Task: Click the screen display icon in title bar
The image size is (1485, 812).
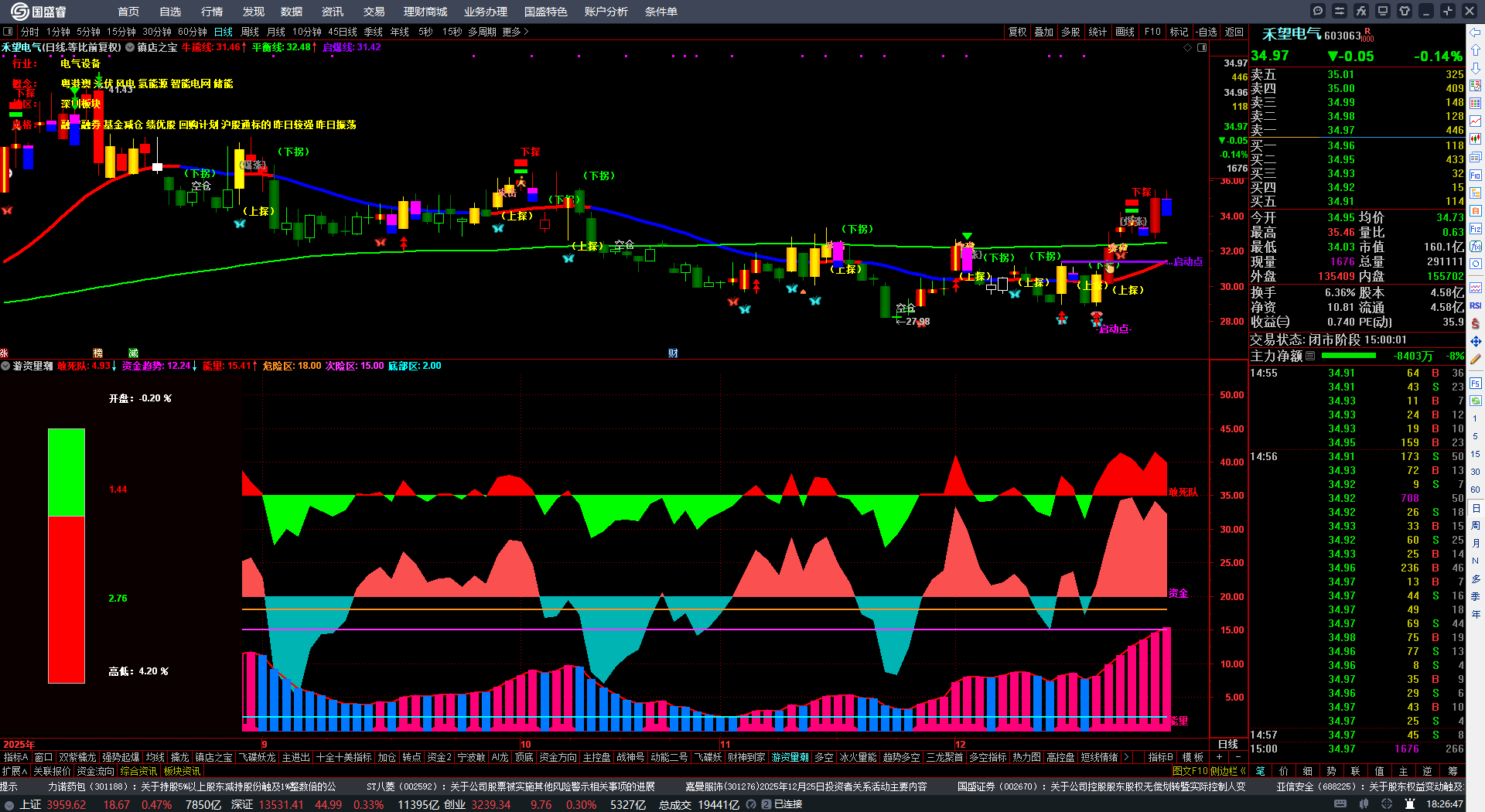Action: 1383,11
